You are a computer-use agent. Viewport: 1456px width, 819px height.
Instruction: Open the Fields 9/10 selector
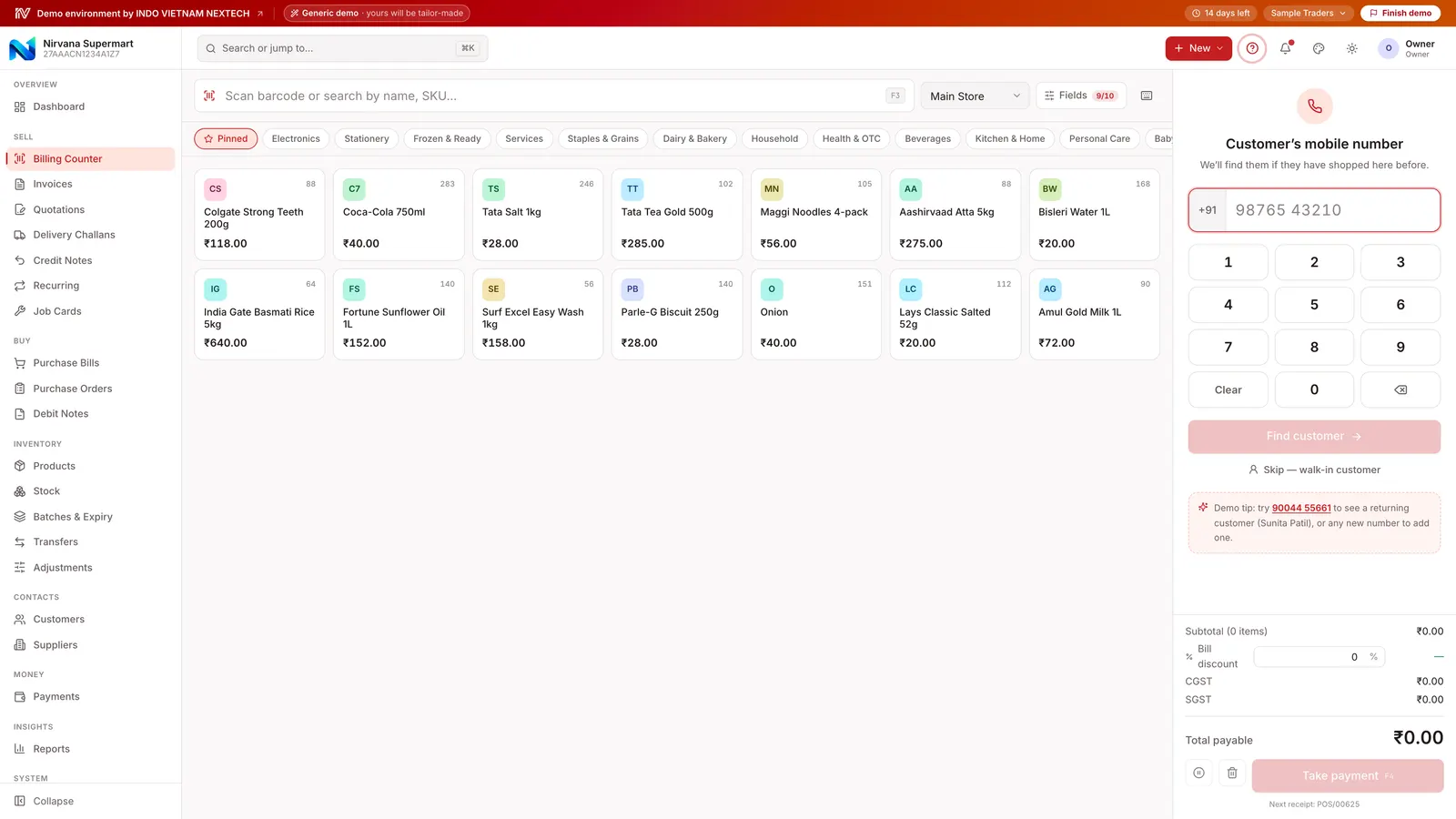[x=1081, y=96]
